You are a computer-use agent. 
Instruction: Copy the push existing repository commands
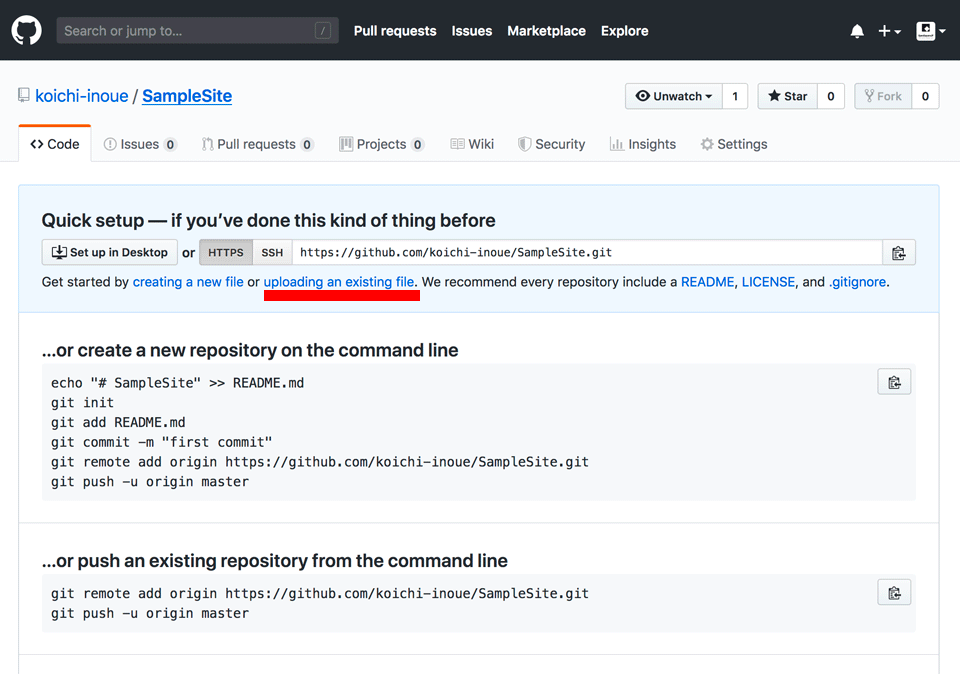click(894, 593)
